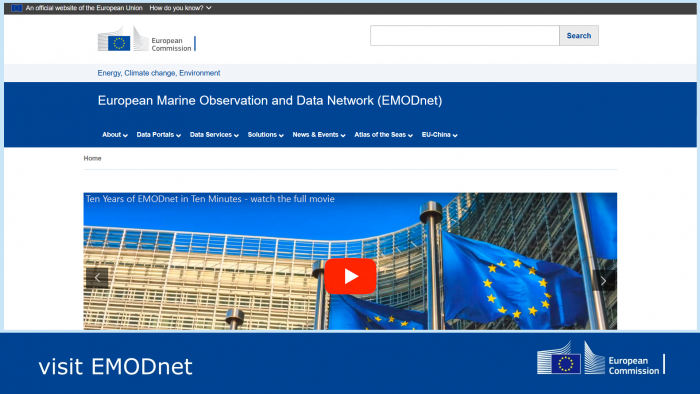Open the News & Events menu
700x394 pixels.
click(319, 135)
